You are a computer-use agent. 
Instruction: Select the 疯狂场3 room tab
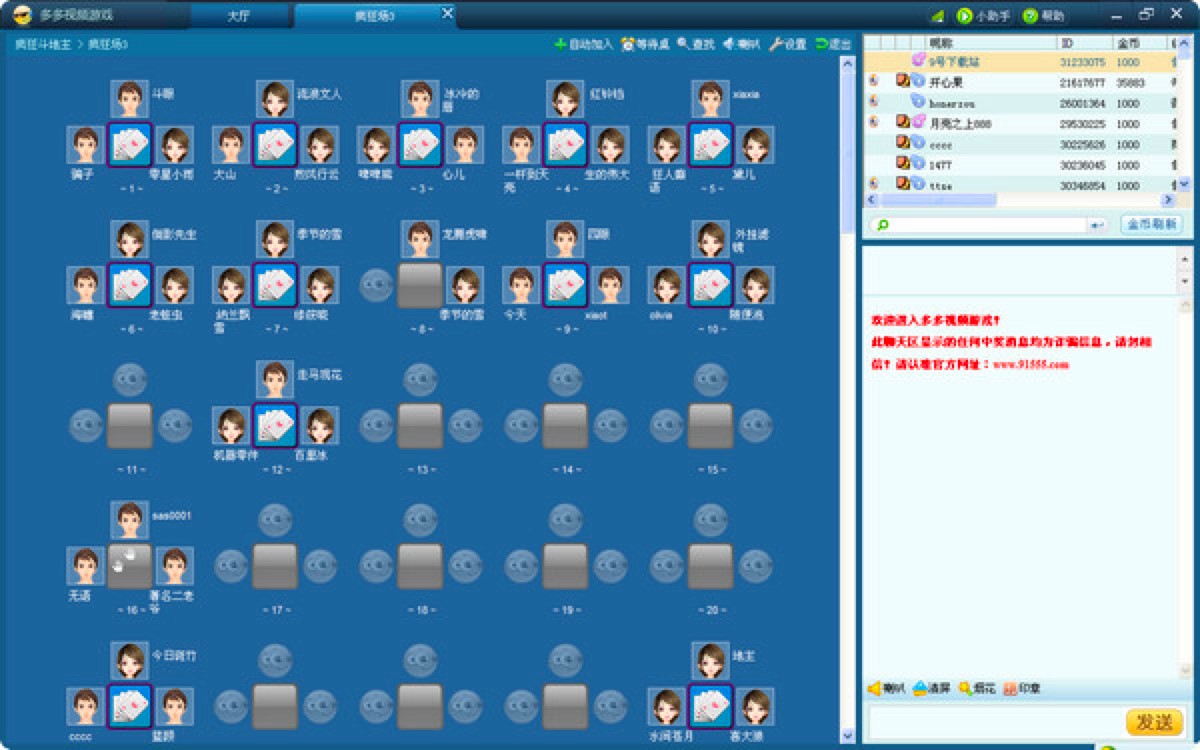tap(374, 16)
